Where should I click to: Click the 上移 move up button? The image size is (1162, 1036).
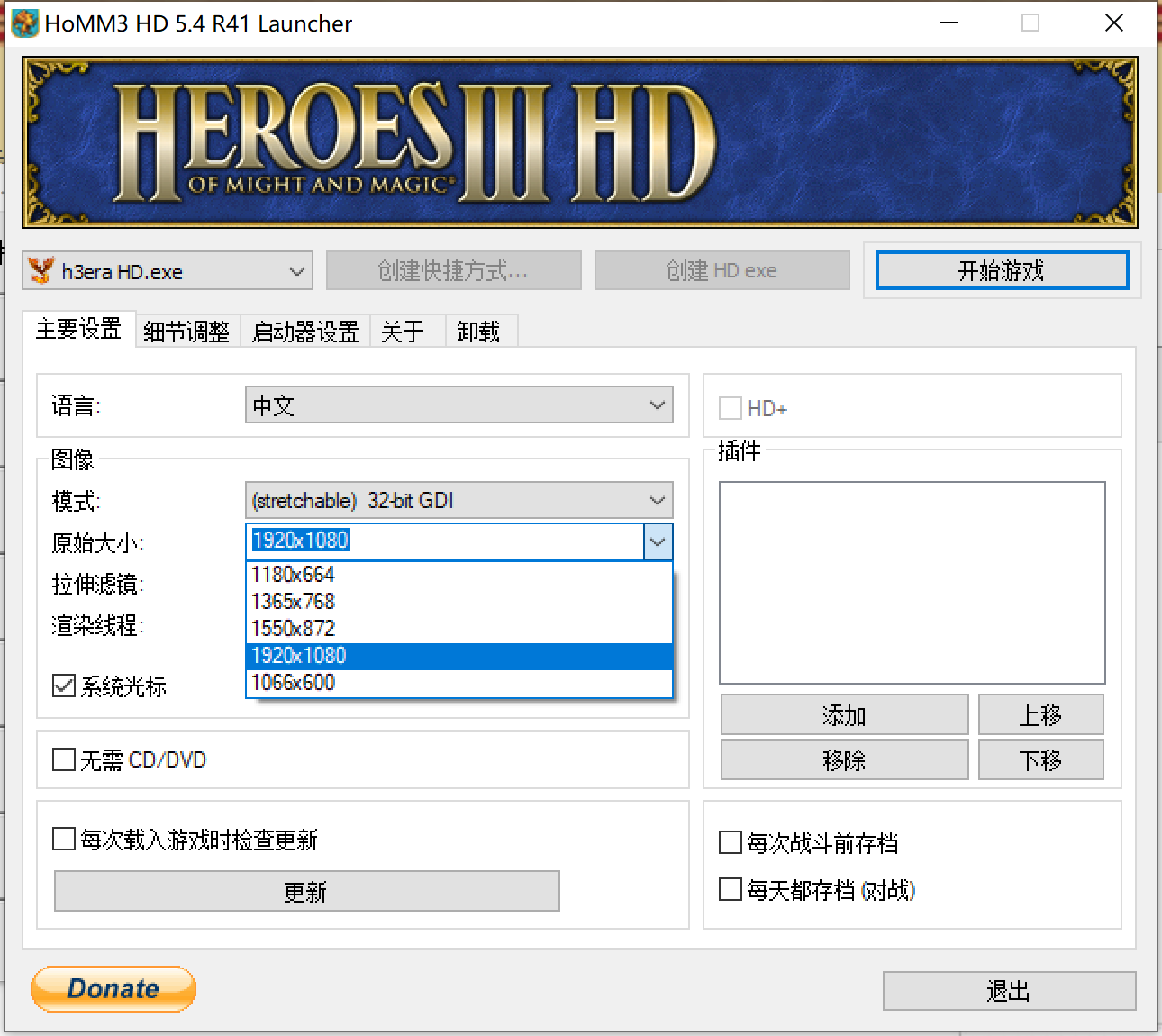[x=1040, y=714]
